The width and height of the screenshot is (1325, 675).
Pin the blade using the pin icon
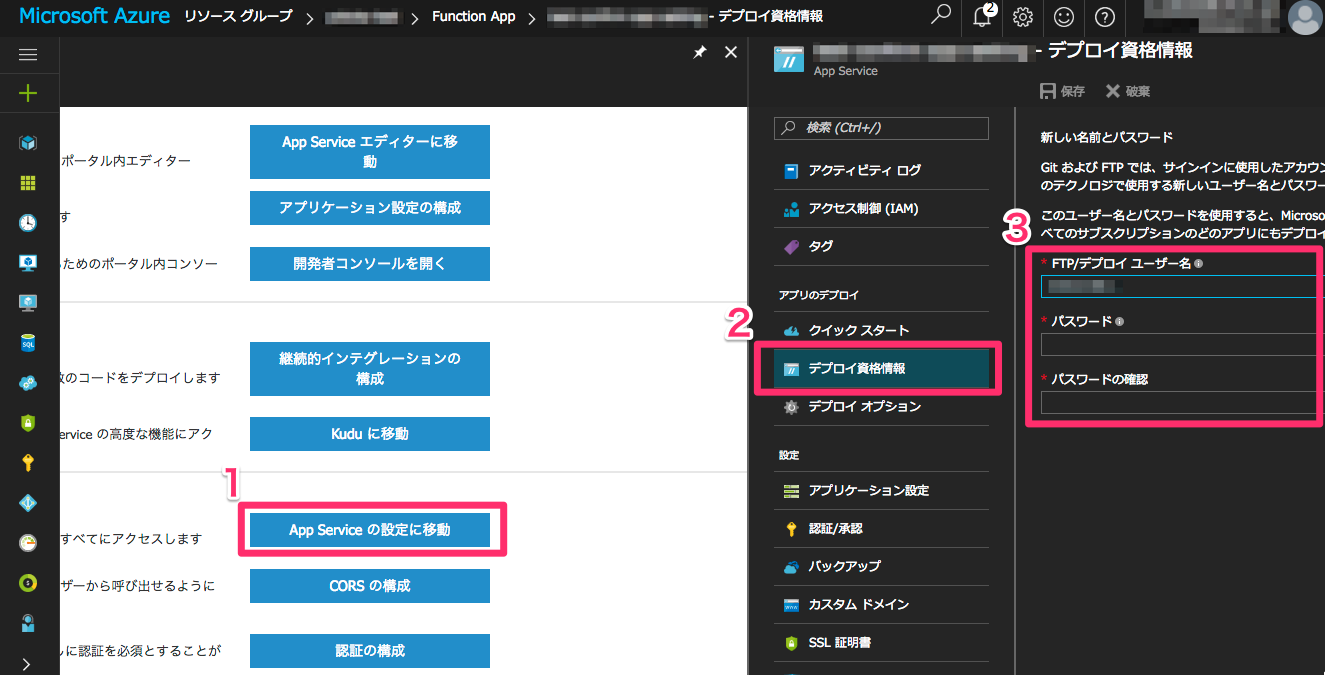pos(699,52)
